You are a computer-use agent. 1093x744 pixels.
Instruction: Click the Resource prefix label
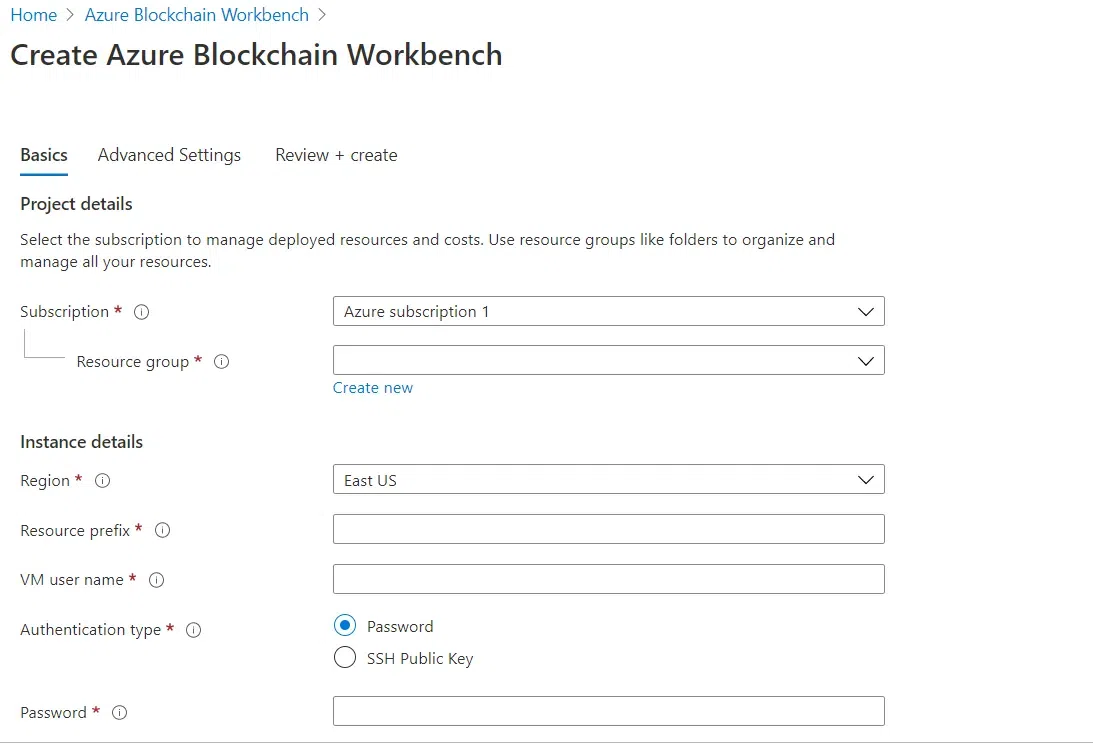75,531
